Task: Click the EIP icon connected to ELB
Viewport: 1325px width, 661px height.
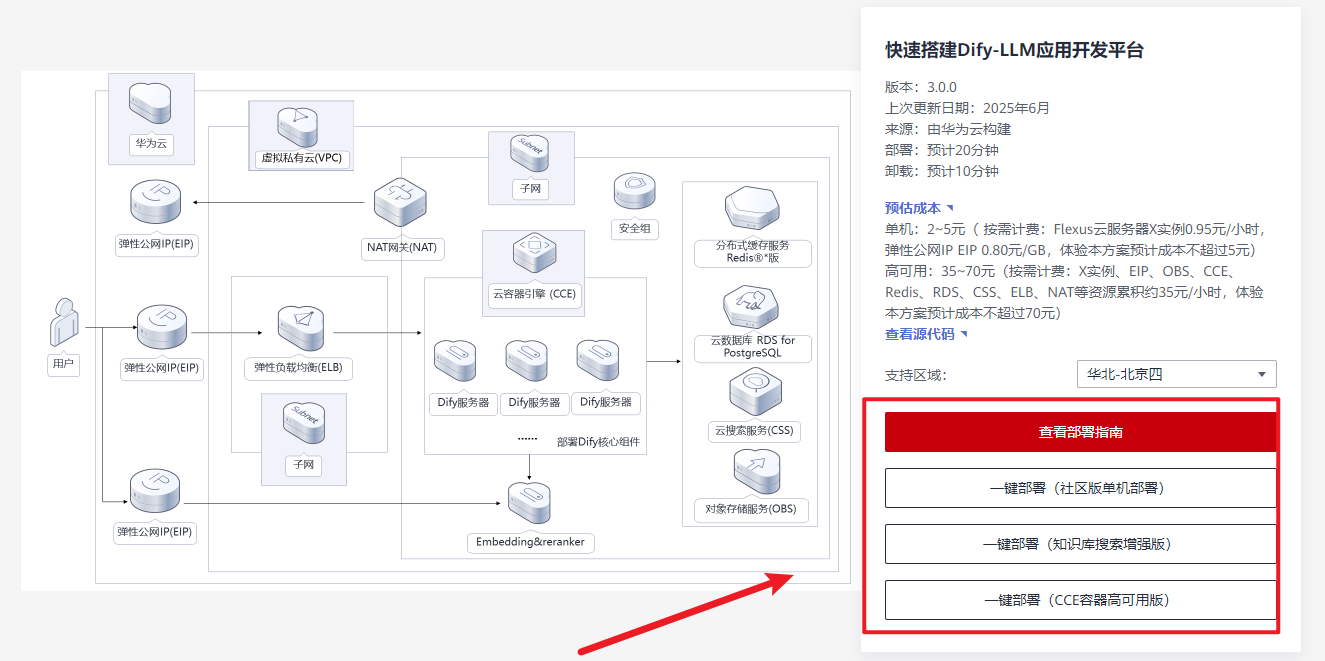Action: point(162,328)
